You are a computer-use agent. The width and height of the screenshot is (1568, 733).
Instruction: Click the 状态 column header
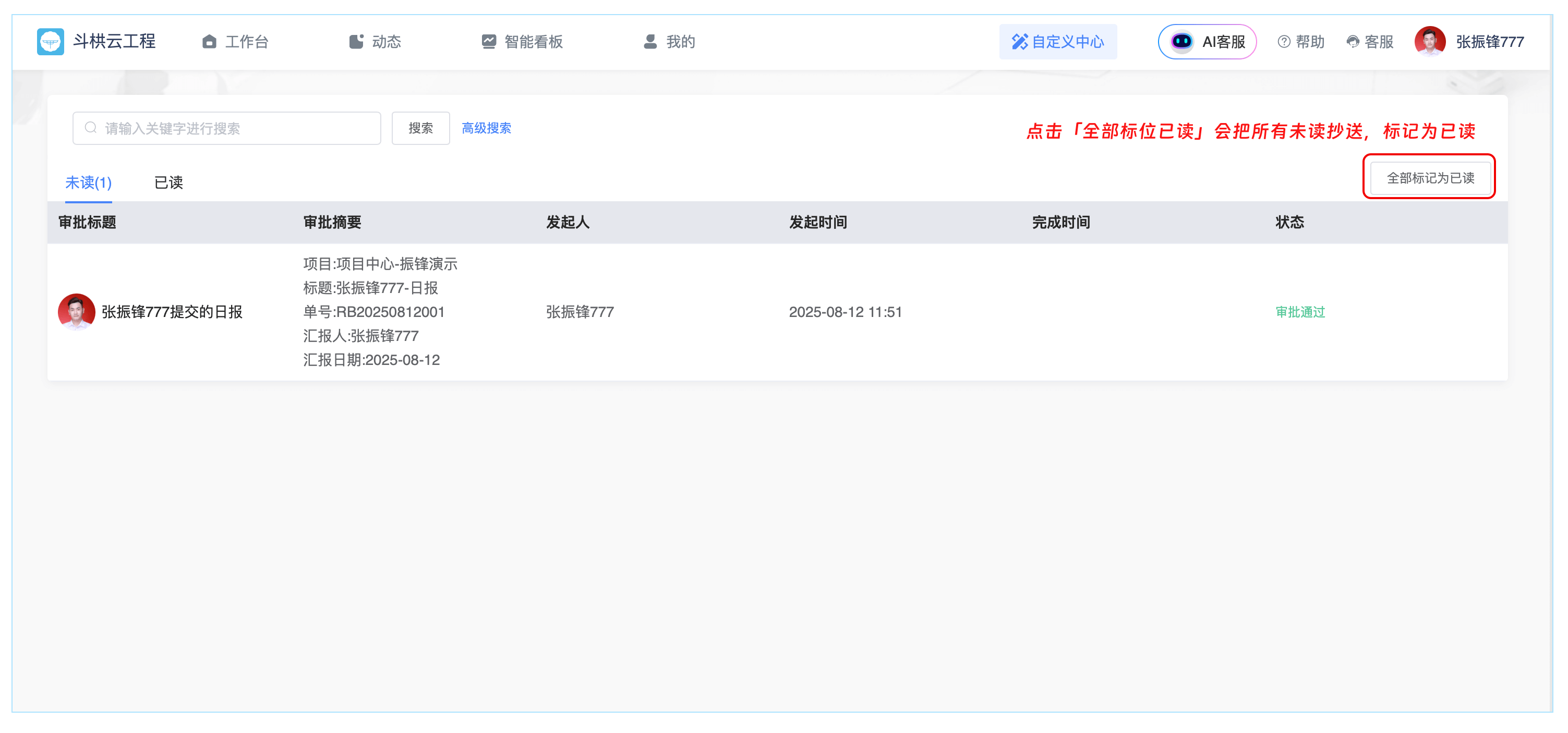(1289, 222)
